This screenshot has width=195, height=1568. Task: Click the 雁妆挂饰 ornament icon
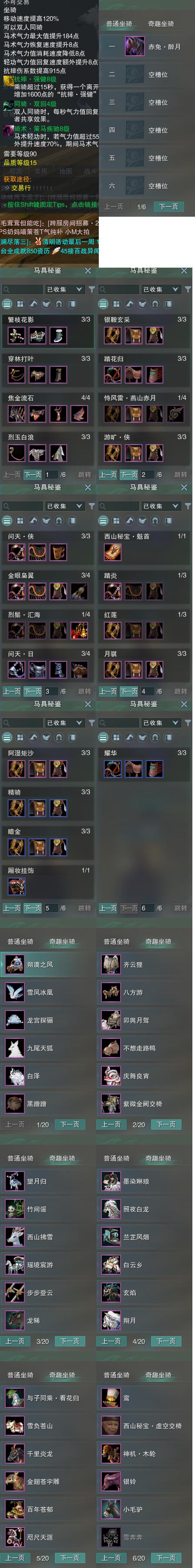(x=17, y=886)
